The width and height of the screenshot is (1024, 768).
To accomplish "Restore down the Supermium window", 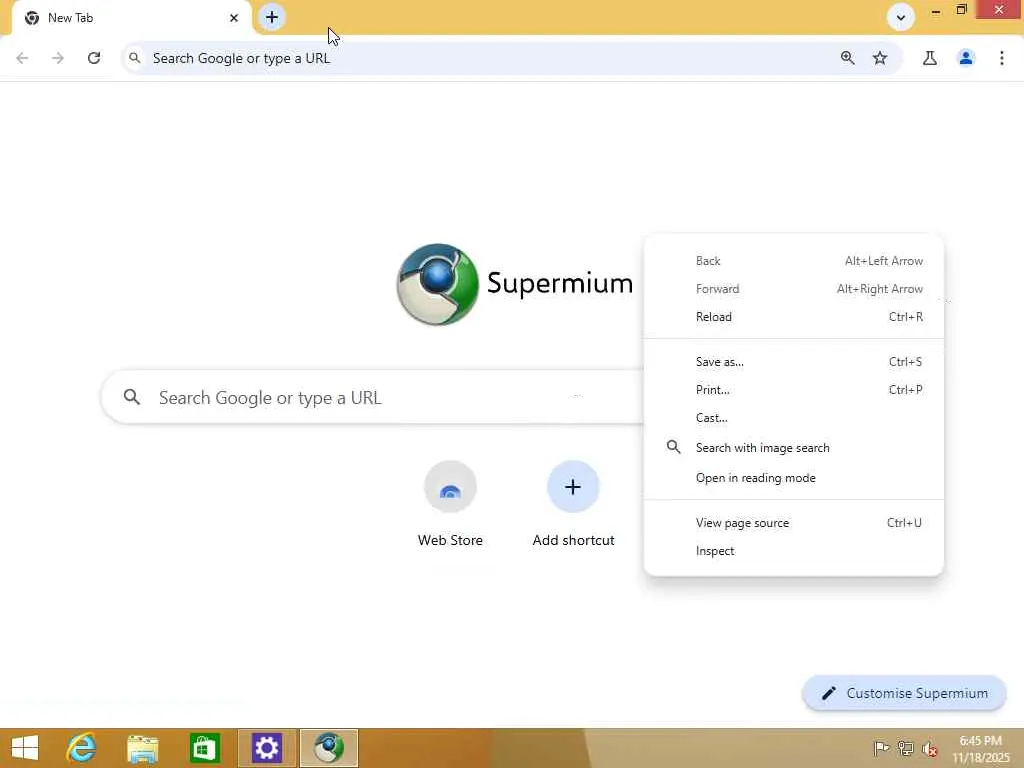I will (x=961, y=10).
